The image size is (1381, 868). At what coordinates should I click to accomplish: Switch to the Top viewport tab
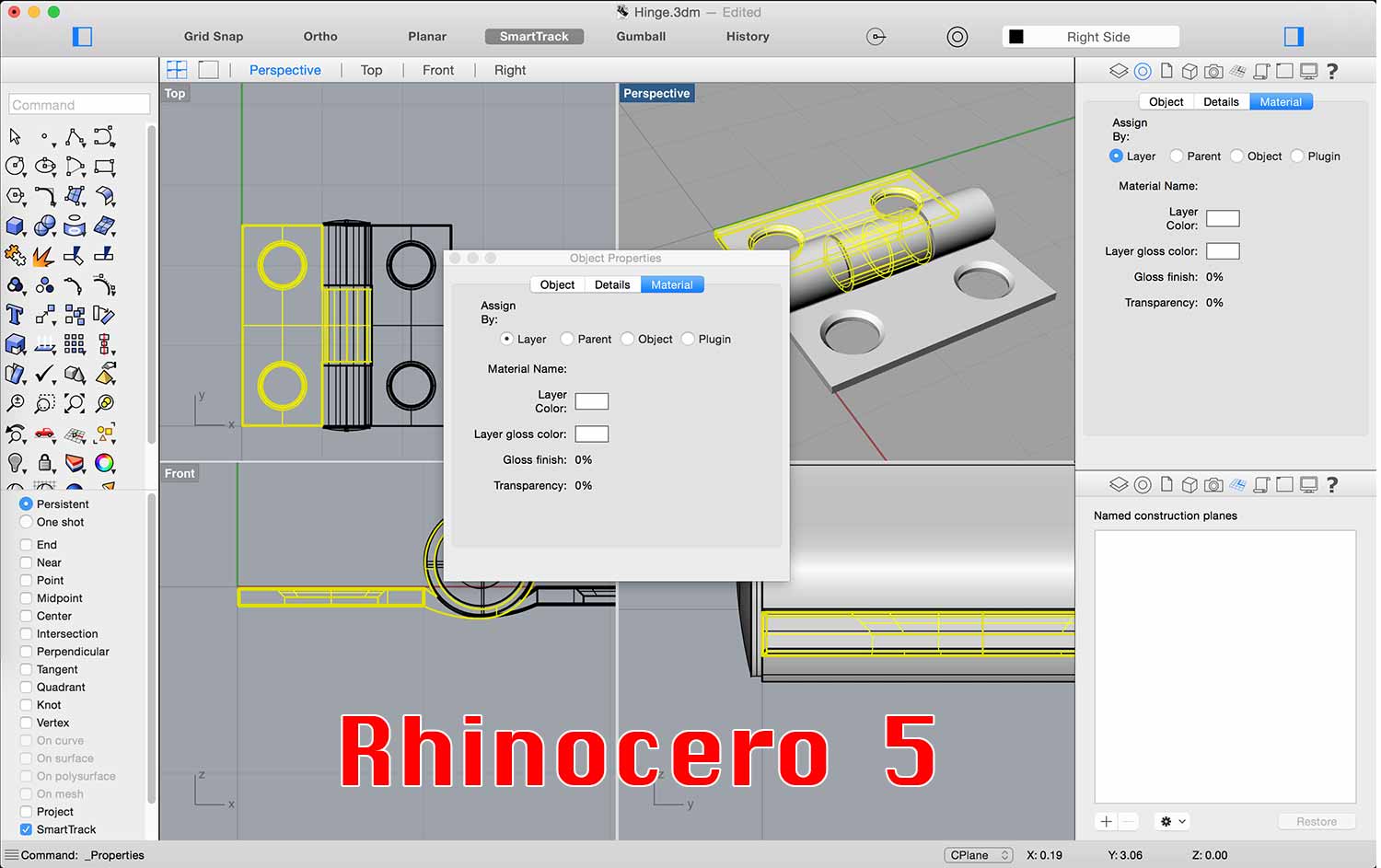pyautogui.click(x=371, y=70)
